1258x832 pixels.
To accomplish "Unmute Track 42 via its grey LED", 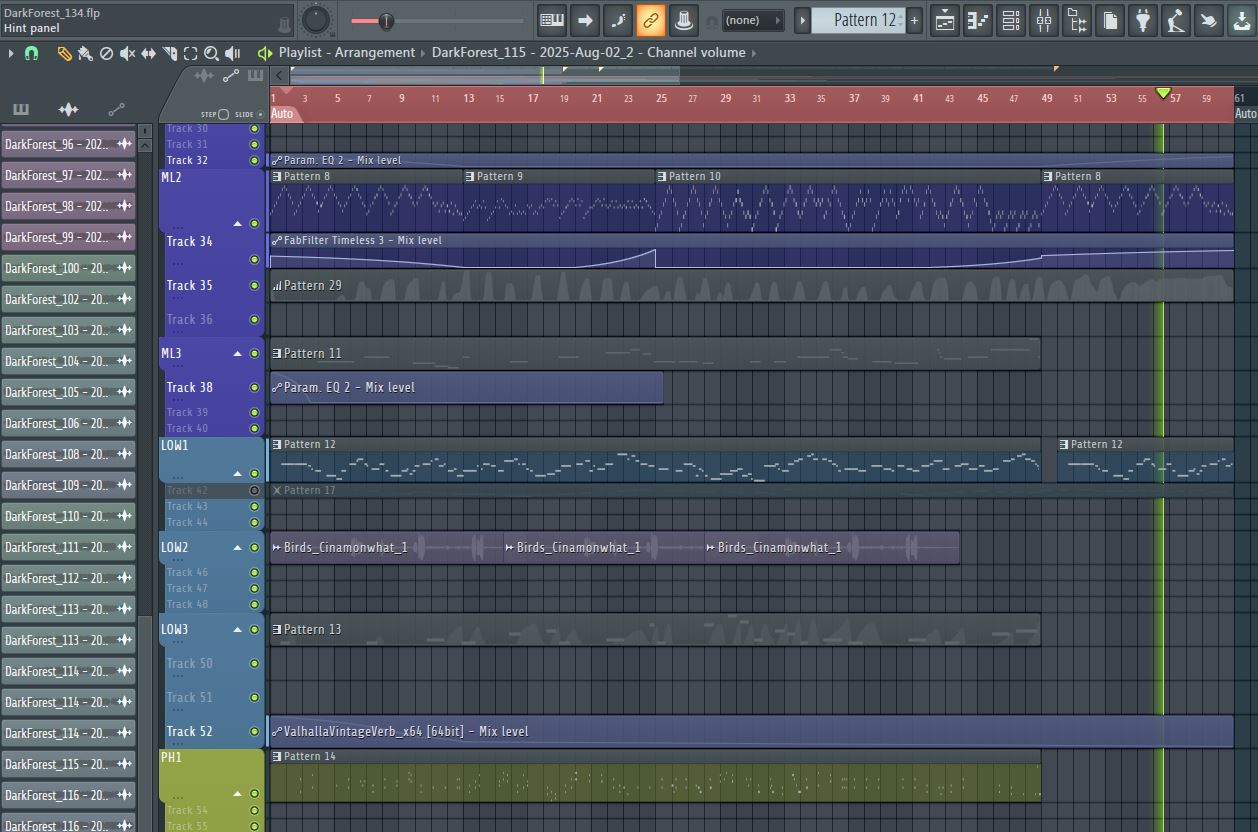I will [x=254, y=490].
